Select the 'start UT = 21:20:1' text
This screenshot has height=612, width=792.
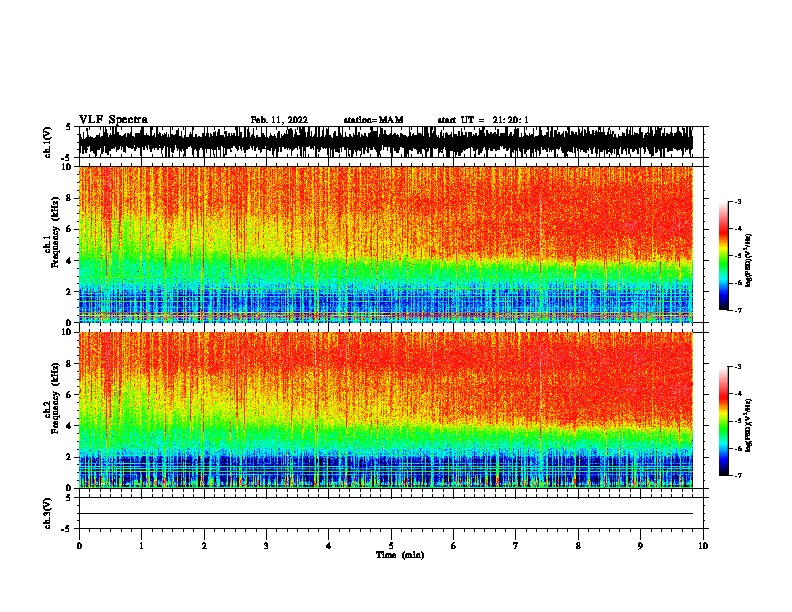click(483, 120)
